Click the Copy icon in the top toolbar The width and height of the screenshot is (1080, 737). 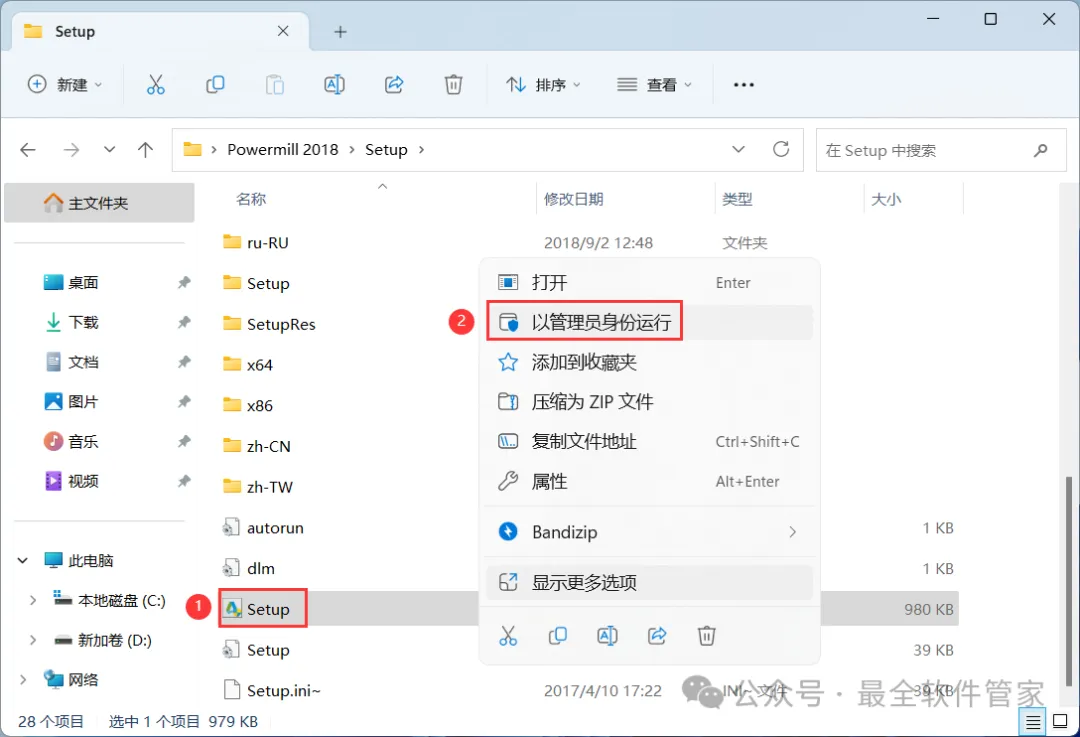[215, 85]
